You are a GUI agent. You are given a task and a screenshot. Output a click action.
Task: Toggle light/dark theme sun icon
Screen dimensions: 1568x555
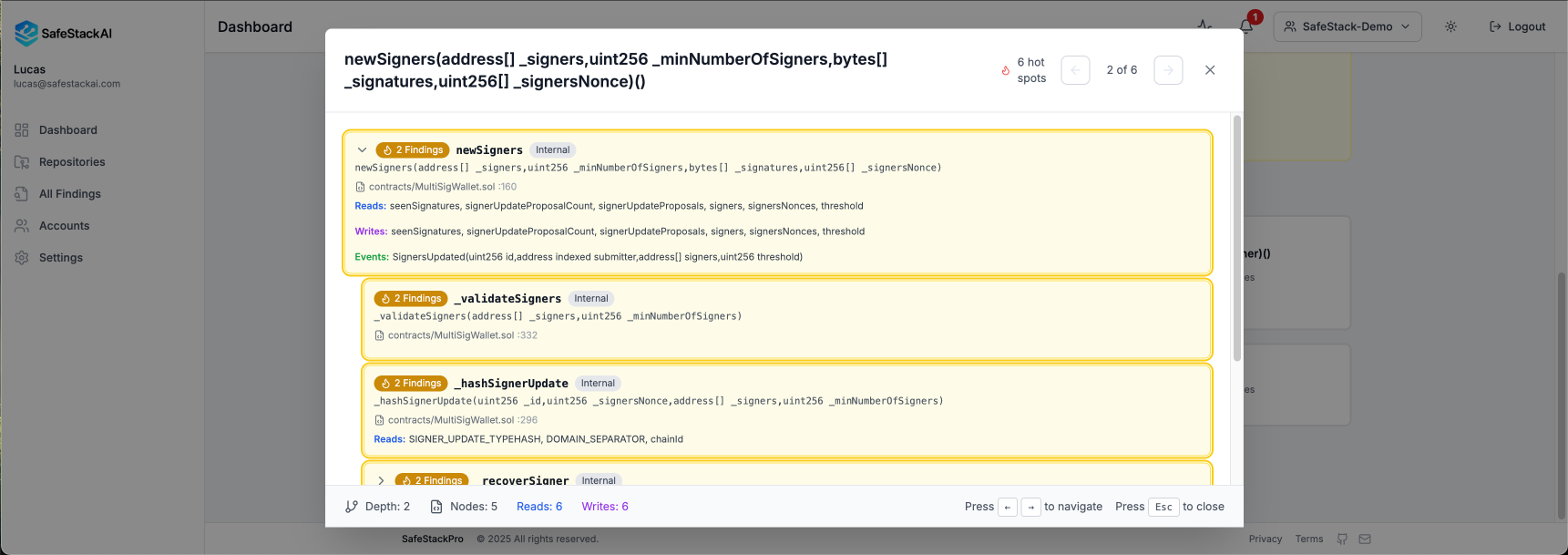coord(1451,26)
